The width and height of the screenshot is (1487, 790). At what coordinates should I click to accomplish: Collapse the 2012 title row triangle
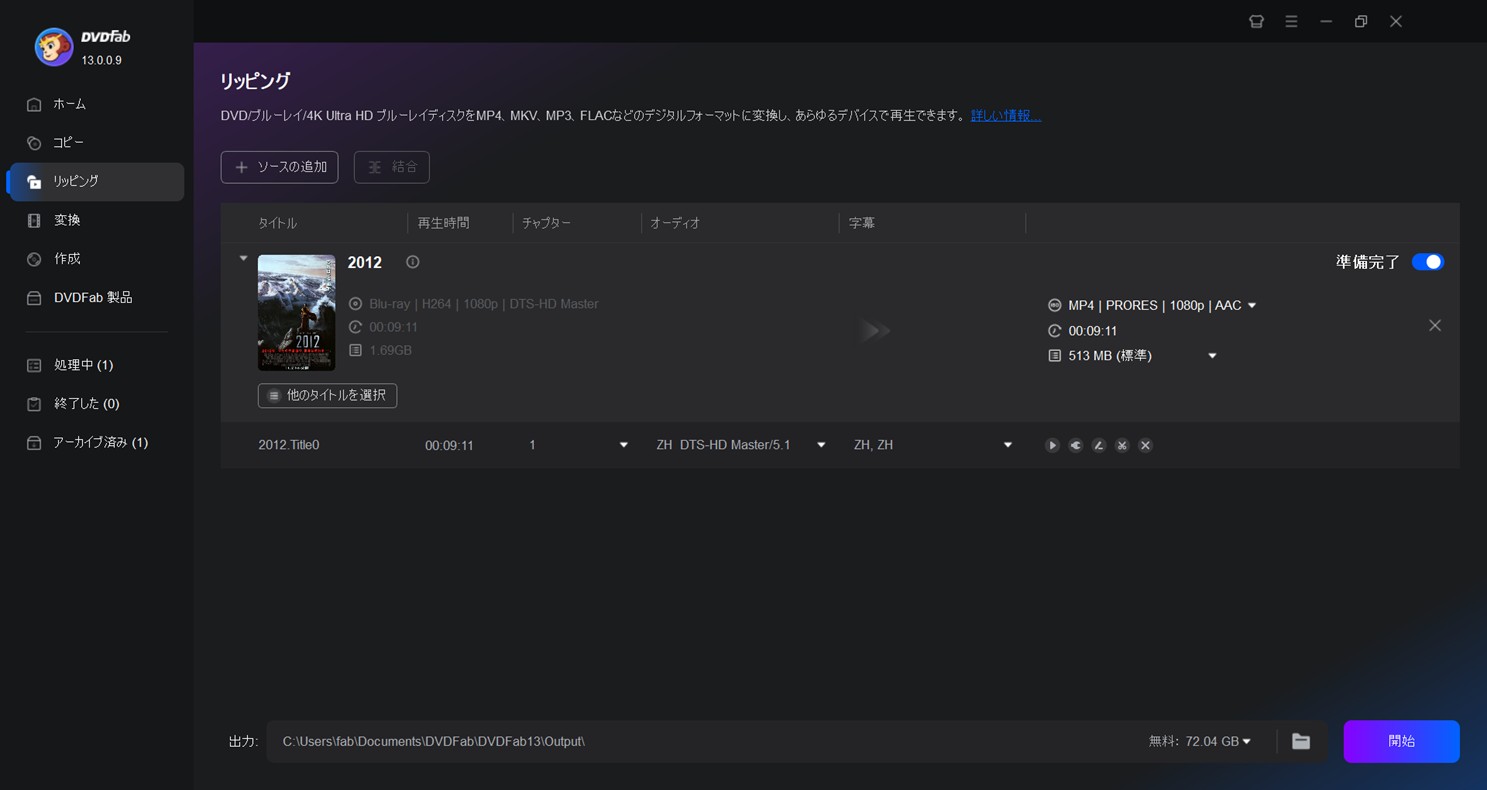click(x=243, y=259)
